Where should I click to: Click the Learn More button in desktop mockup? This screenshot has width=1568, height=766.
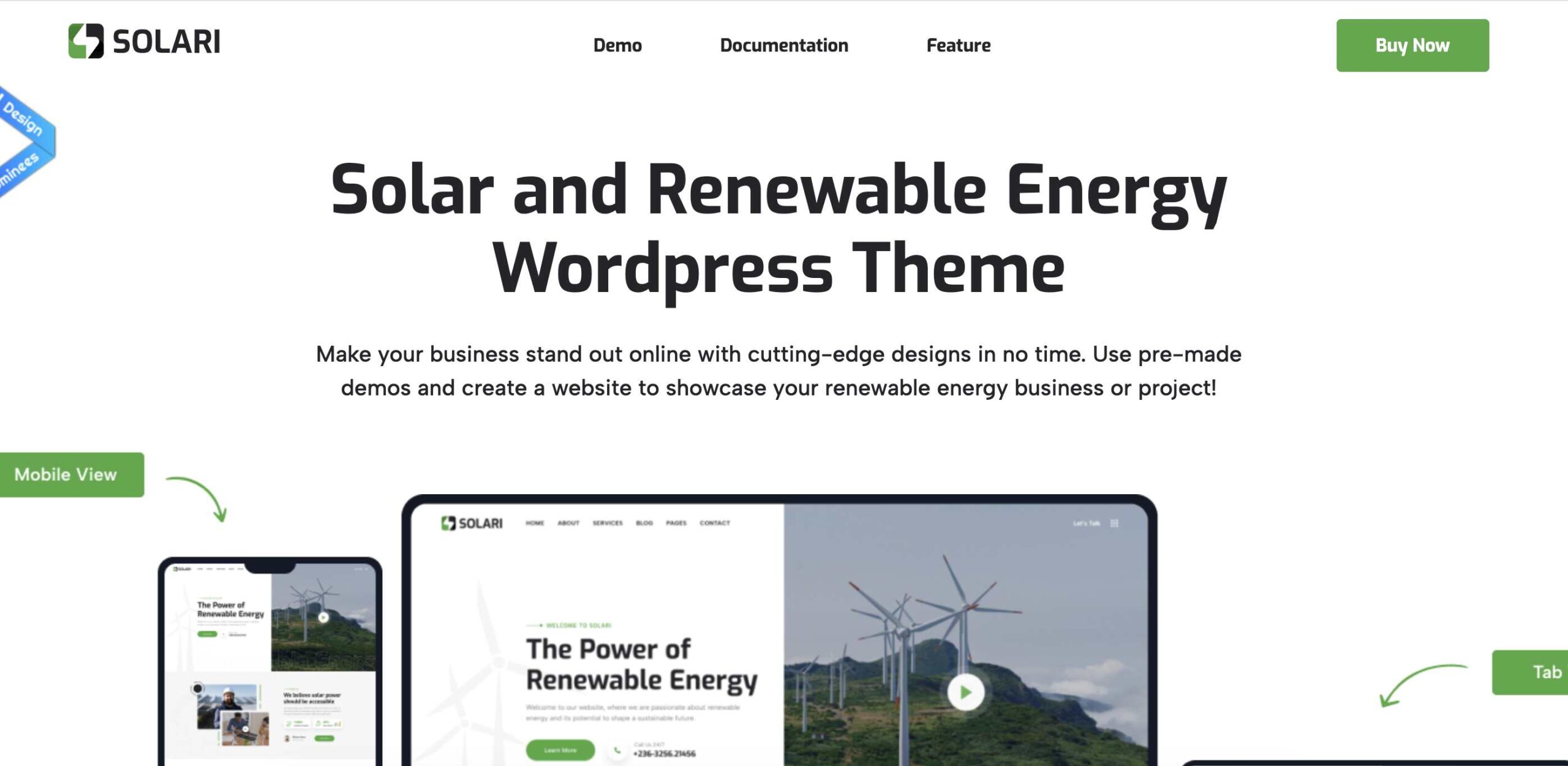pyautogui.click(x=560, y=750)
